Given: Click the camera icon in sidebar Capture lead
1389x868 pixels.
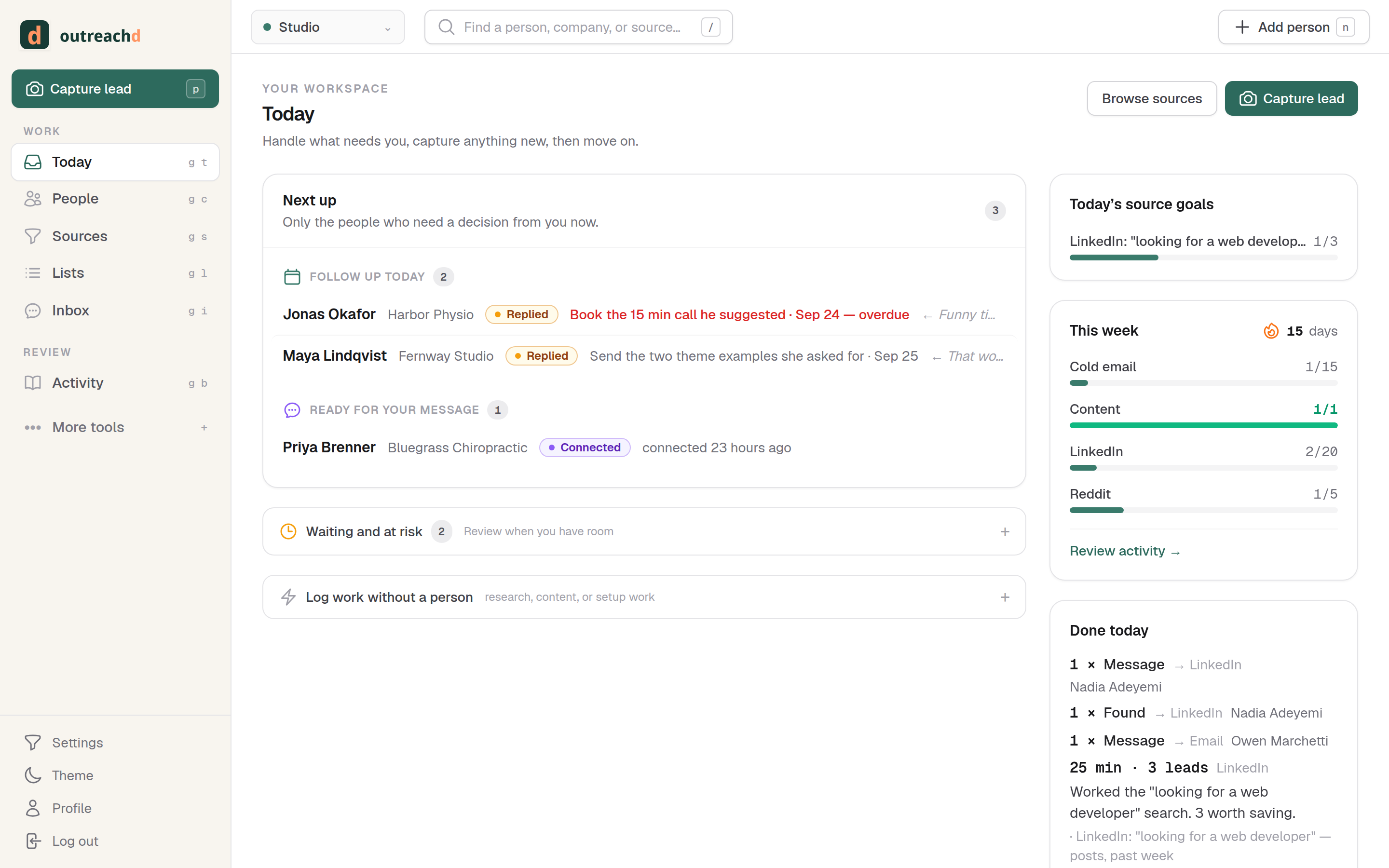Looking at the screenshot, I should coord(34,89).
